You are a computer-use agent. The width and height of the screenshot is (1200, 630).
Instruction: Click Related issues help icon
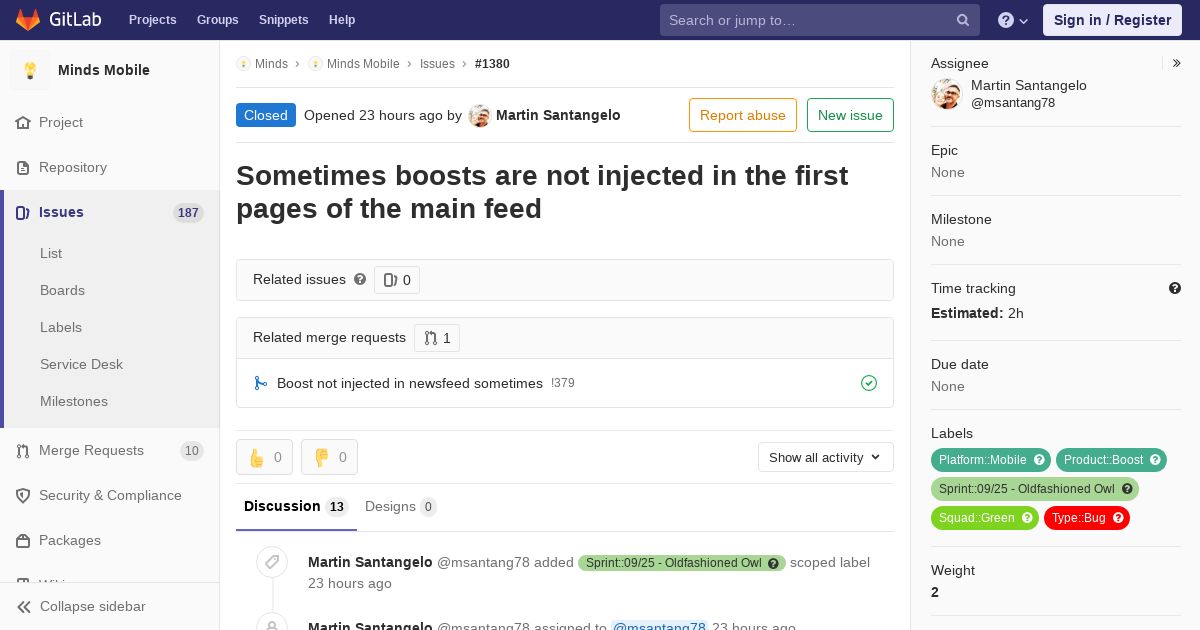(x=360, y=279)
